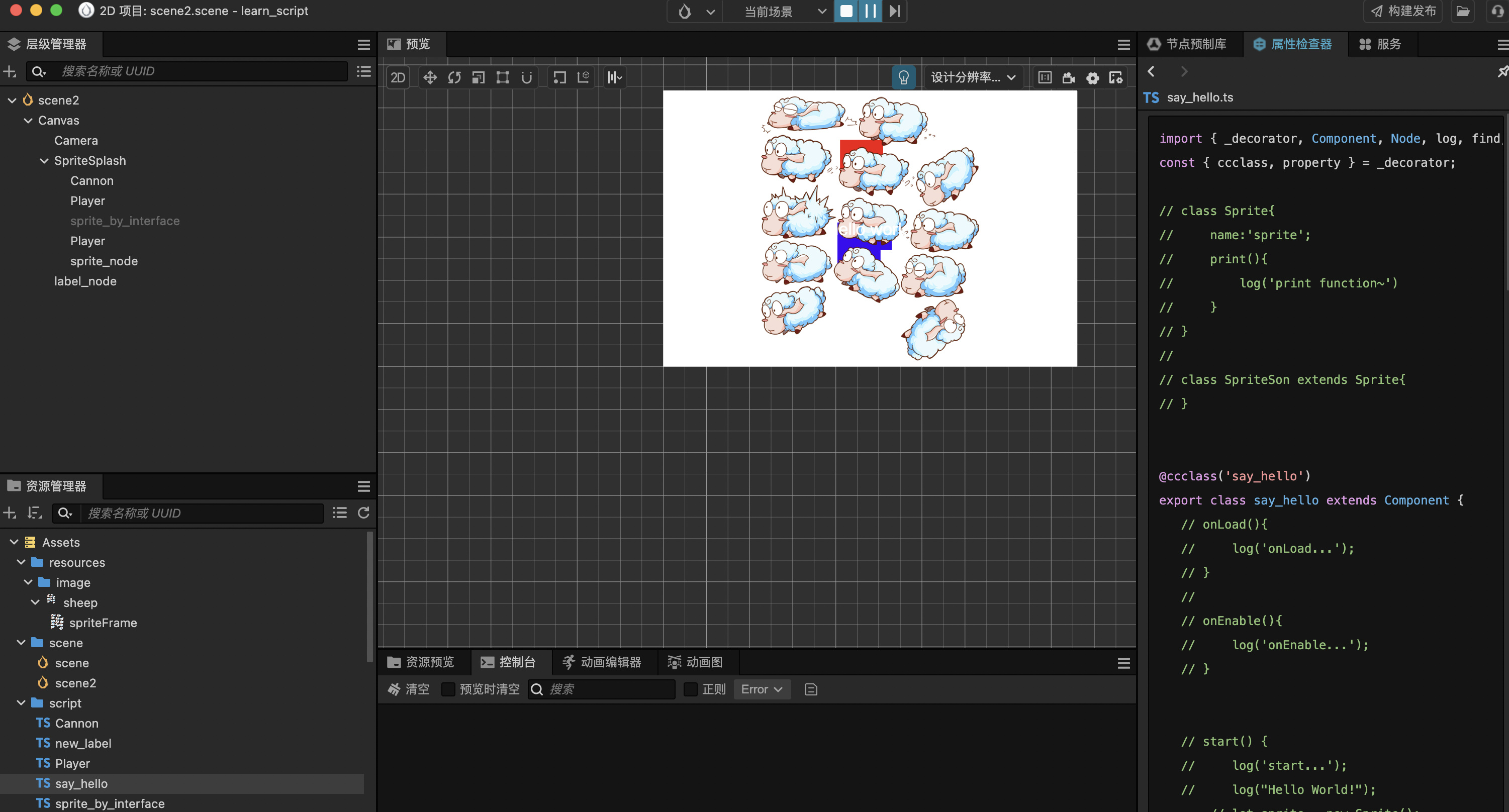Viewport: 1509px width, 812px height.
Task: Select the Scale transform tool
Action: [x=478, y=78]
